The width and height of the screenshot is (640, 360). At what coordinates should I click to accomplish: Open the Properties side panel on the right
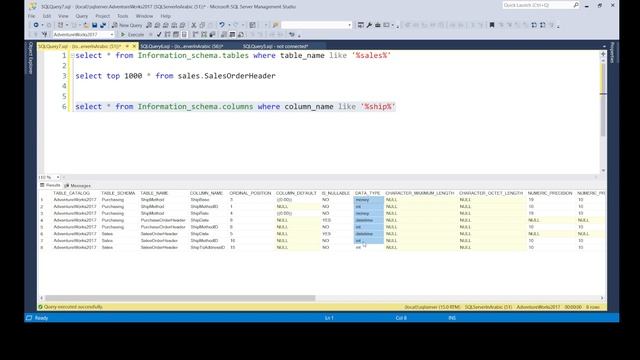click(x=612, y=52)
